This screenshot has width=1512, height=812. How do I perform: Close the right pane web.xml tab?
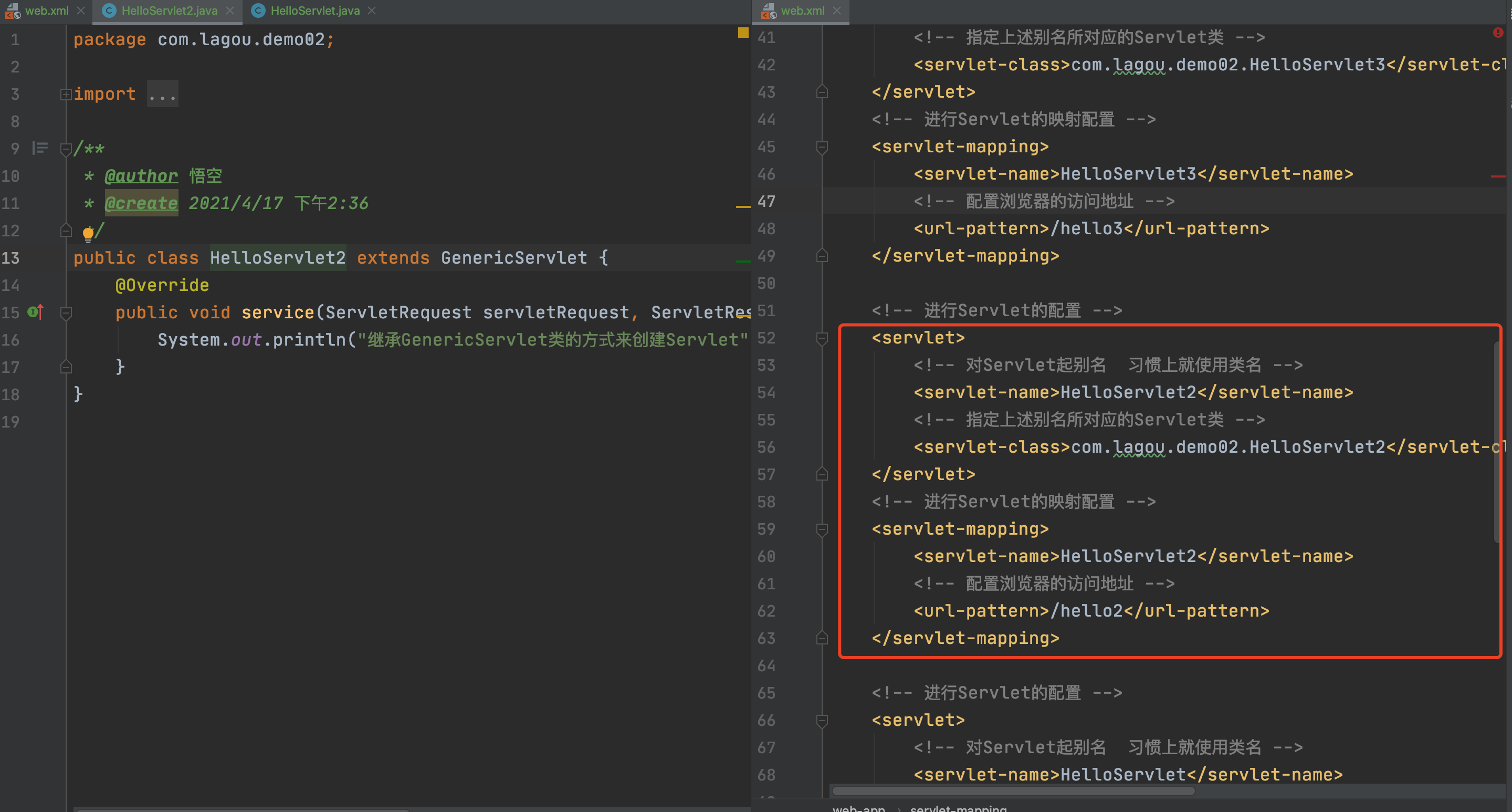click(x=837, y=11)
